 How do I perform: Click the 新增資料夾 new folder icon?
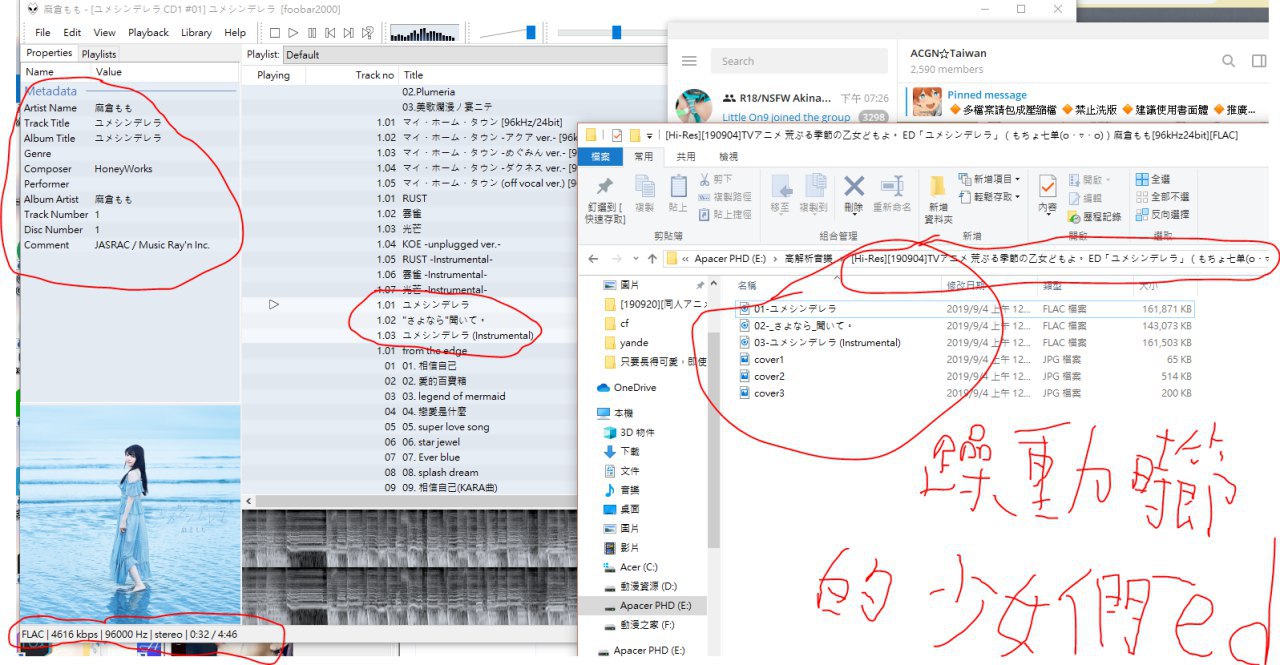tap(938, 199)
